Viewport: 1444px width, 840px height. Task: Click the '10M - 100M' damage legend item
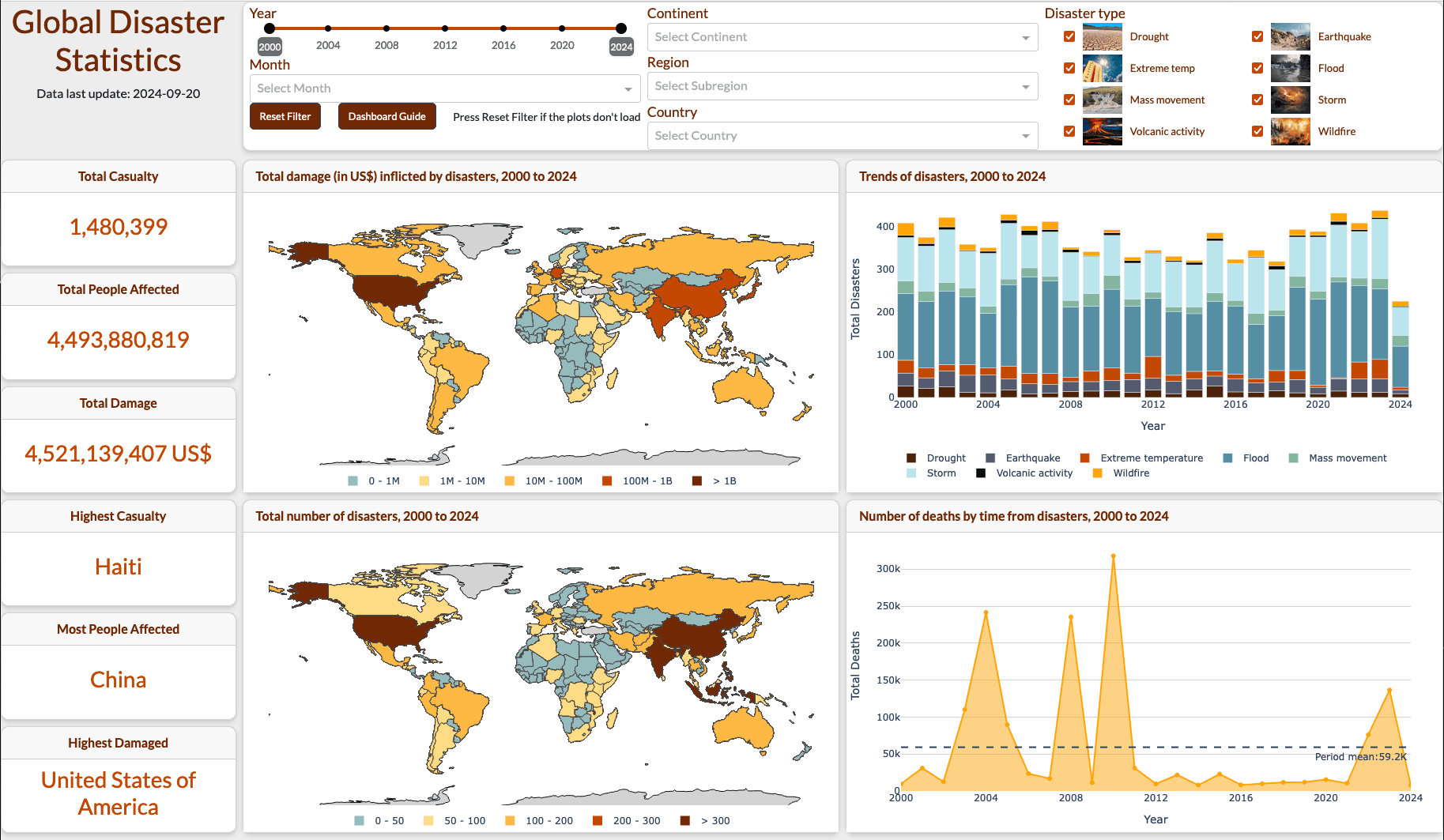(x=544, y=481)
